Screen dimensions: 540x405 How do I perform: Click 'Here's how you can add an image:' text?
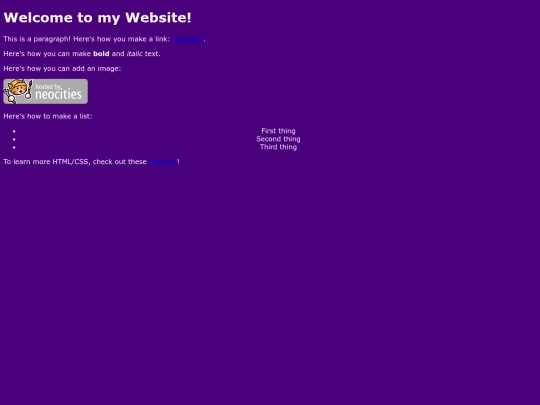pyautogui.click(x=62, y=69)
